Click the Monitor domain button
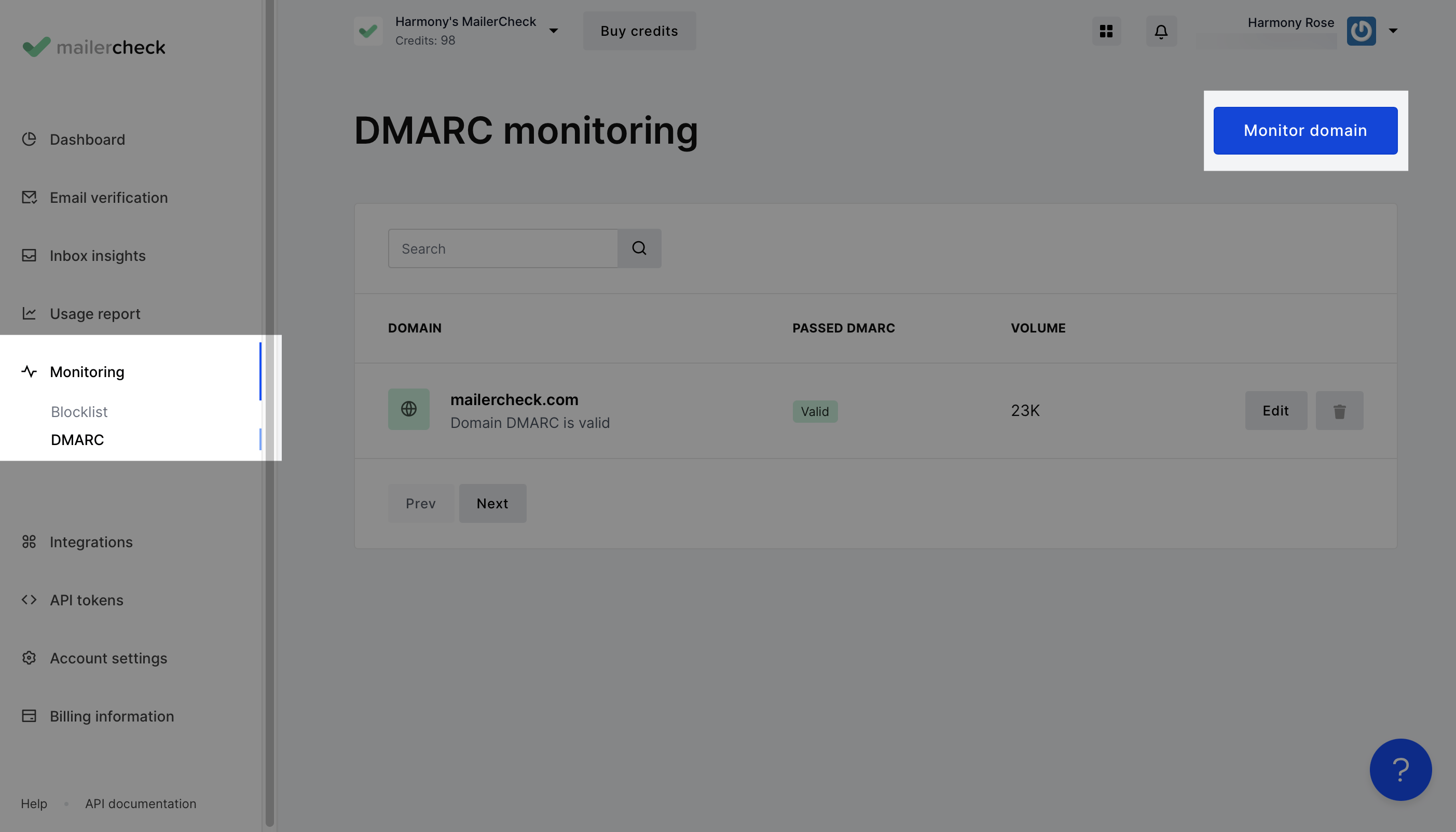 [x=1305, y=130]
